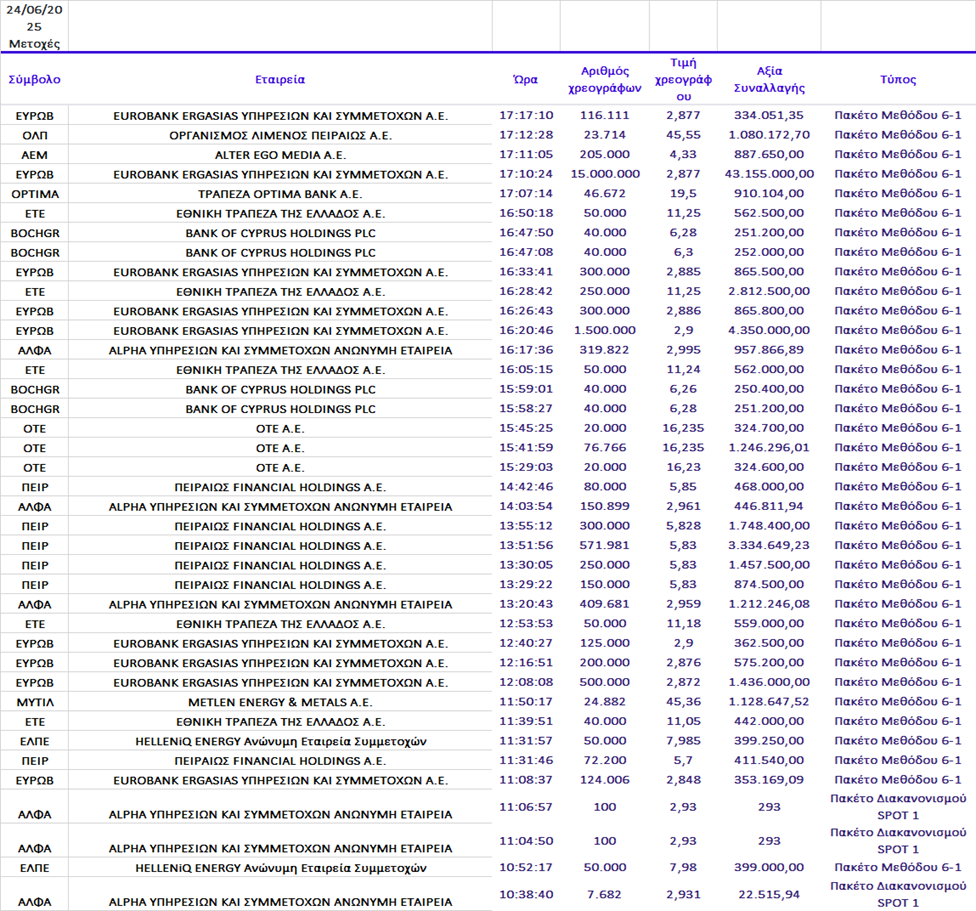This screenshot has width=976, height=911.
Task: Click METLEN ENERGY & METALS A.E. cell
Action: 280,703
